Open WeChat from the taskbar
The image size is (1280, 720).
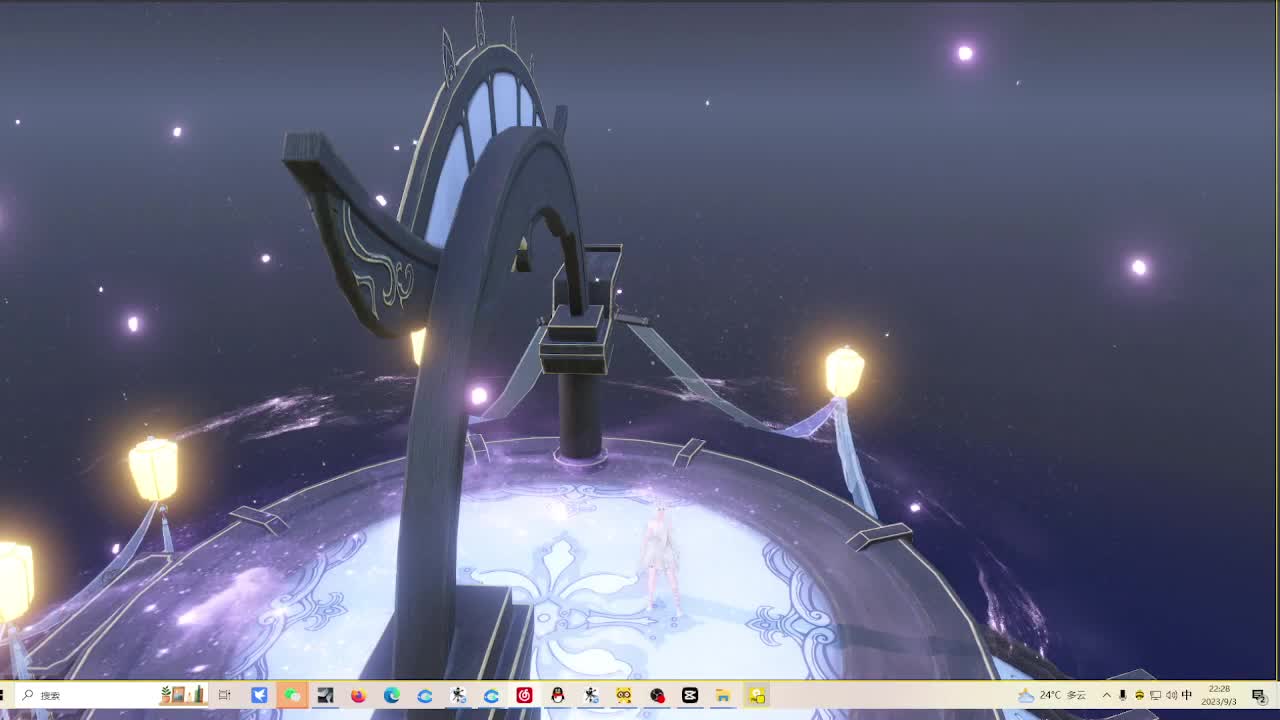click(x=292, y=695)
